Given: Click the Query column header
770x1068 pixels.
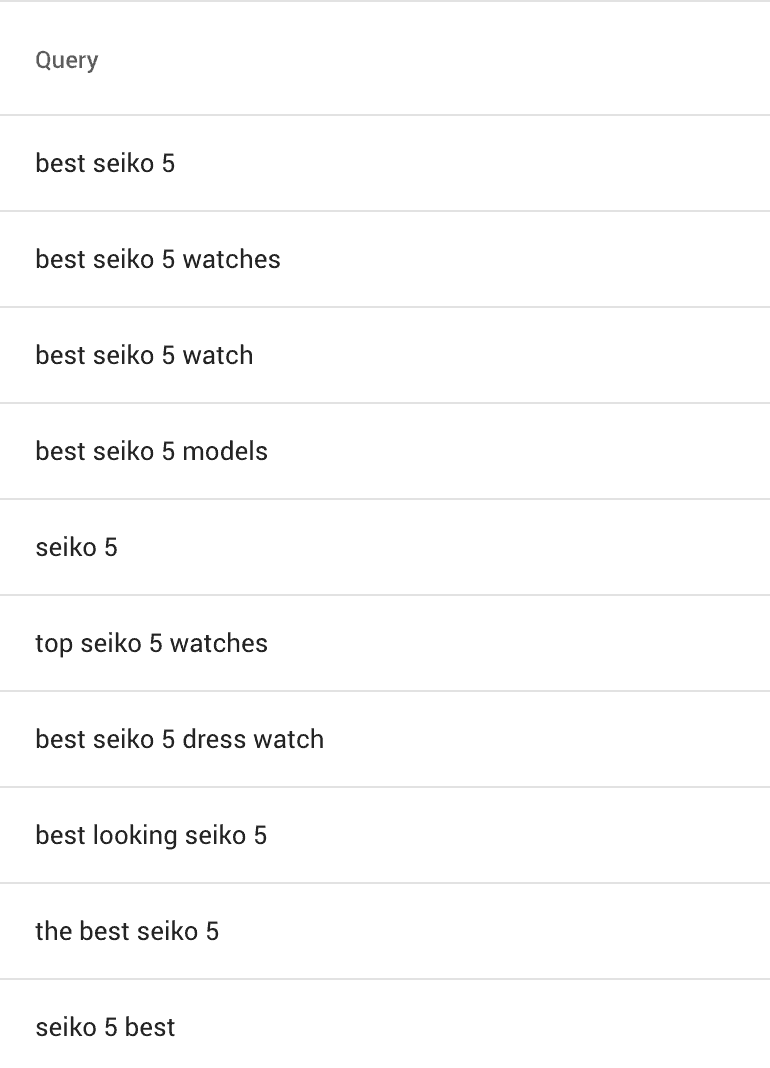Looking at the screenshot, I should click(67, 60).
